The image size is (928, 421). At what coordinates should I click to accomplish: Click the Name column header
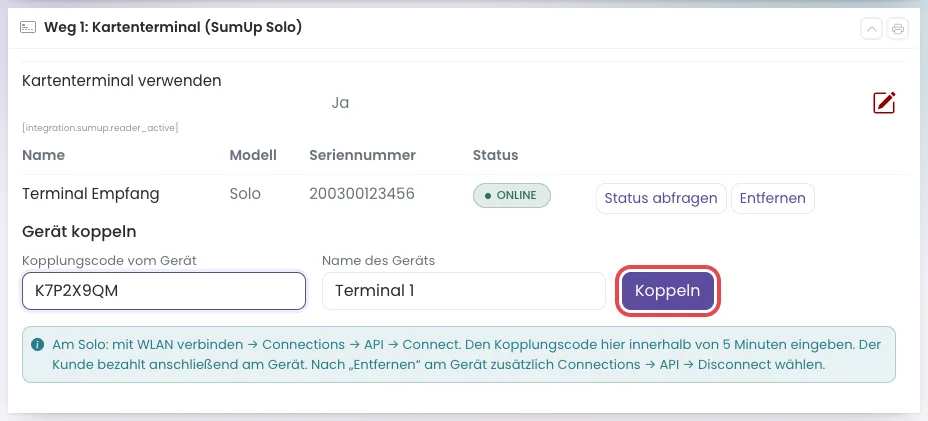[x=43, y=155]
